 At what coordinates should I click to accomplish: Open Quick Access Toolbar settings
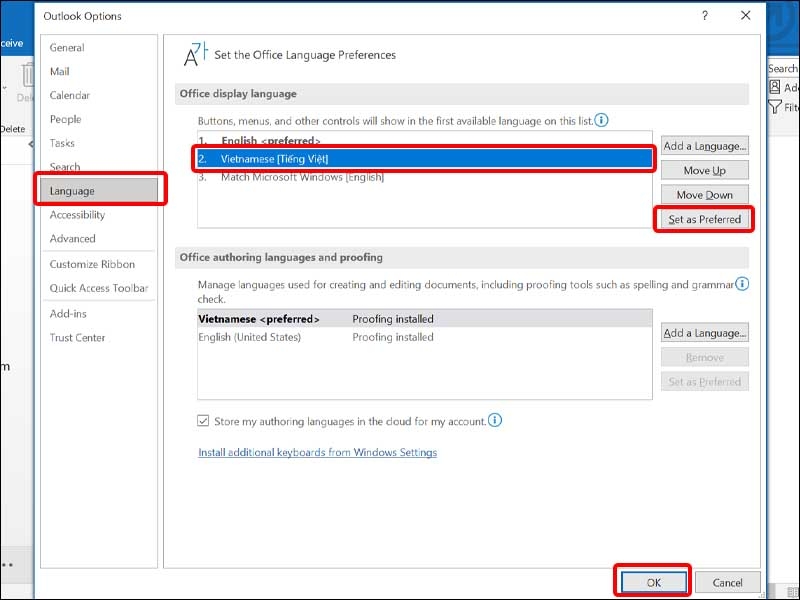[98, 288]
